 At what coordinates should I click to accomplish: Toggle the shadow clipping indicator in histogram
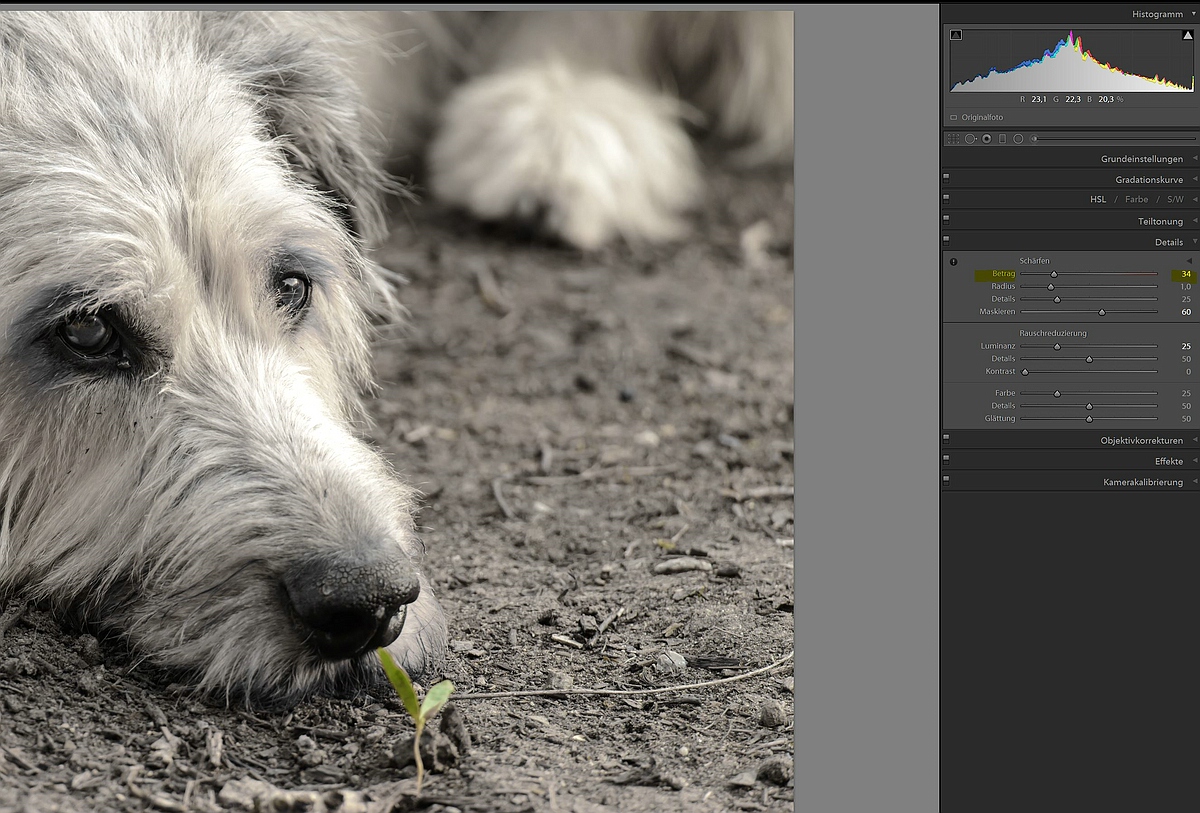(x=956, y=35)
